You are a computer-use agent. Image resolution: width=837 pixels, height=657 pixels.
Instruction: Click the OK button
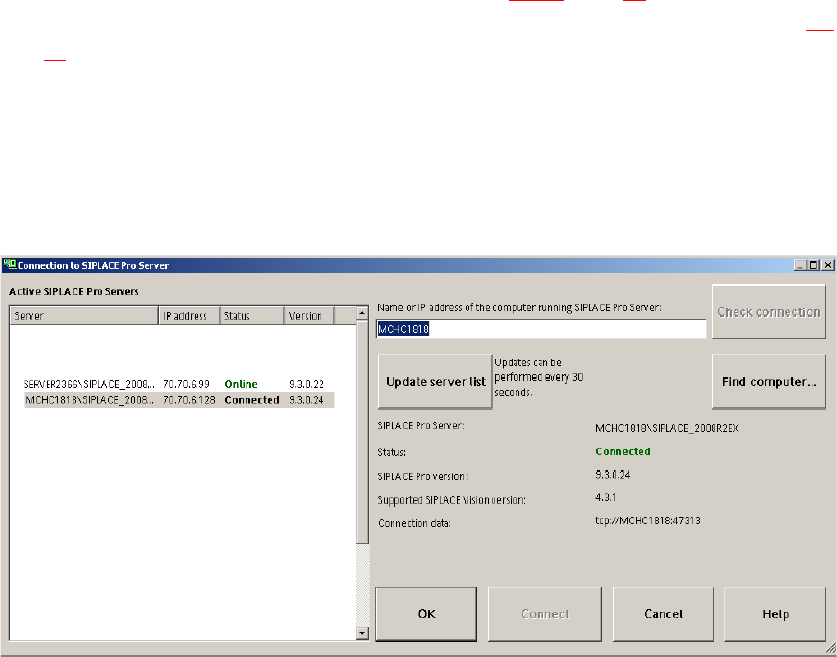(426, 614)
